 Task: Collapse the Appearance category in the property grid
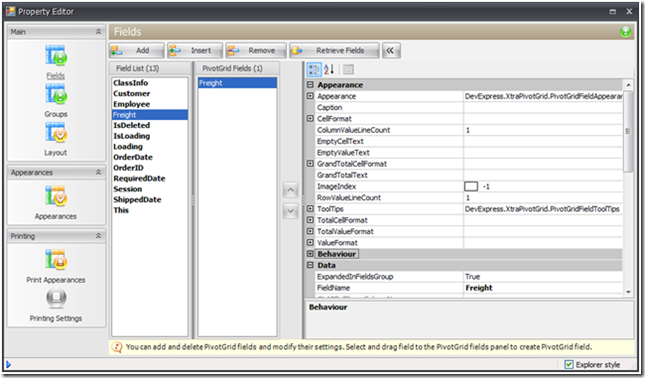(x=311, y=85)
